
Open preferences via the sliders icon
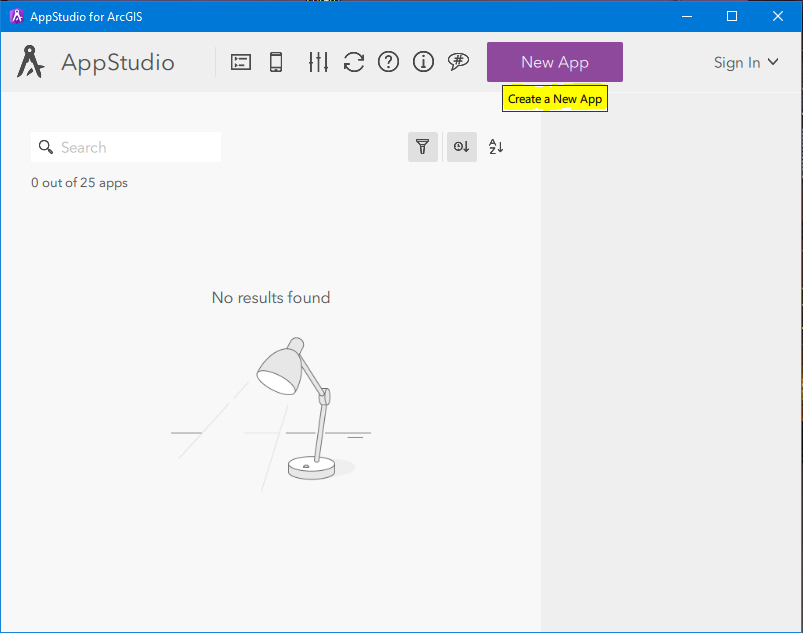(318, 62)
